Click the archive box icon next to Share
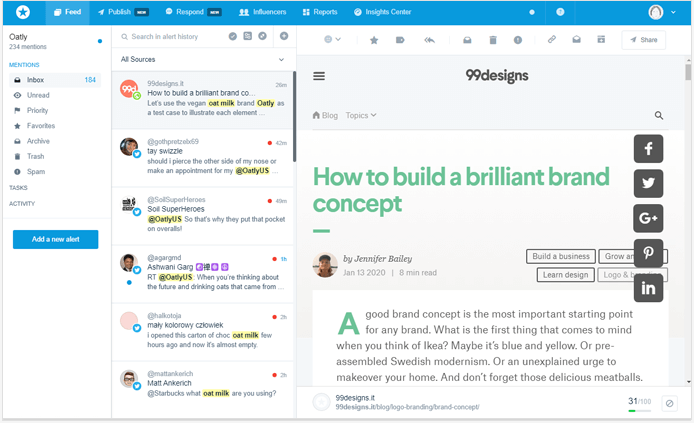The image size is (694, 423). [601, 39]
